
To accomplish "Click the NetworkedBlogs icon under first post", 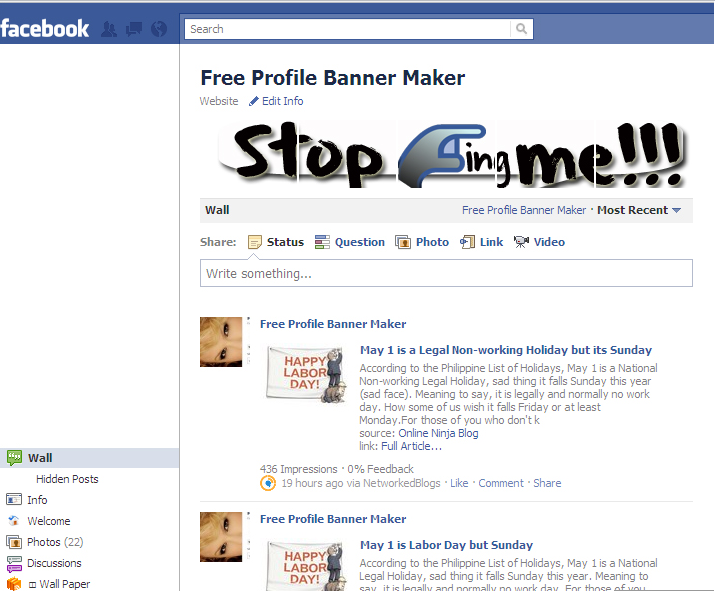I will pyautogui.click(x=268, y=483).
